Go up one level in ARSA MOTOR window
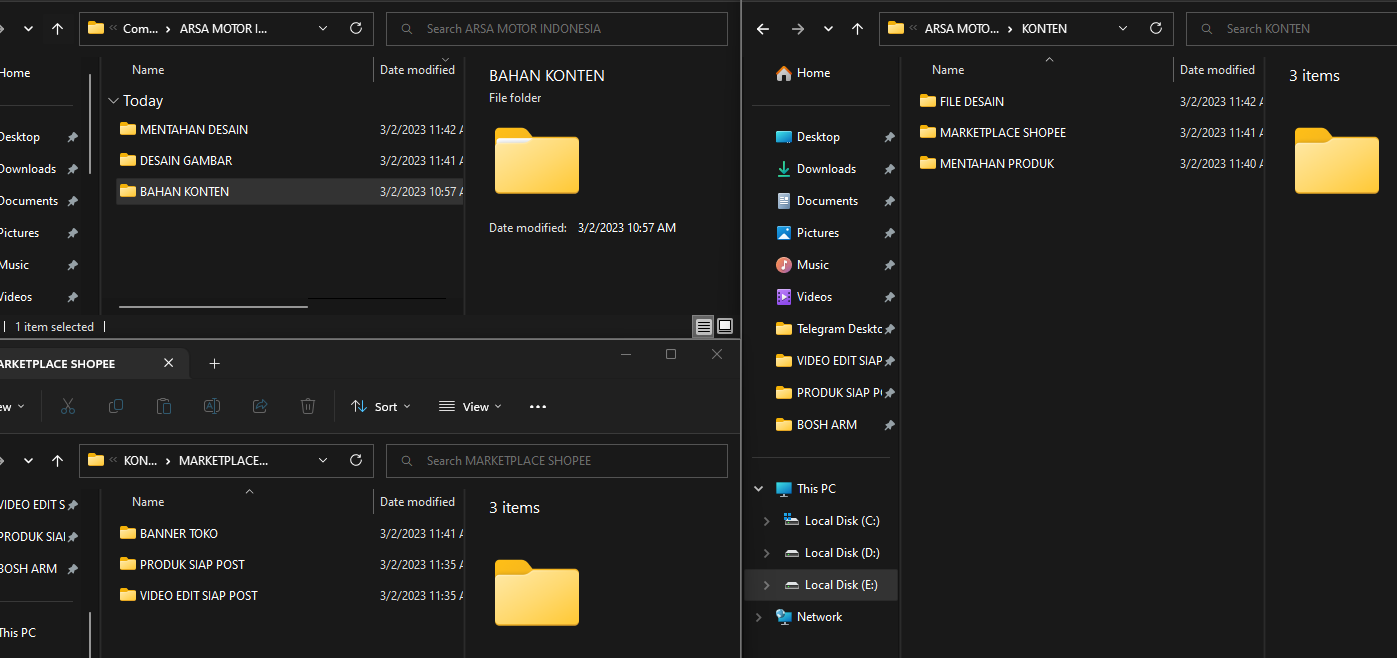 (x=57, y=29)
